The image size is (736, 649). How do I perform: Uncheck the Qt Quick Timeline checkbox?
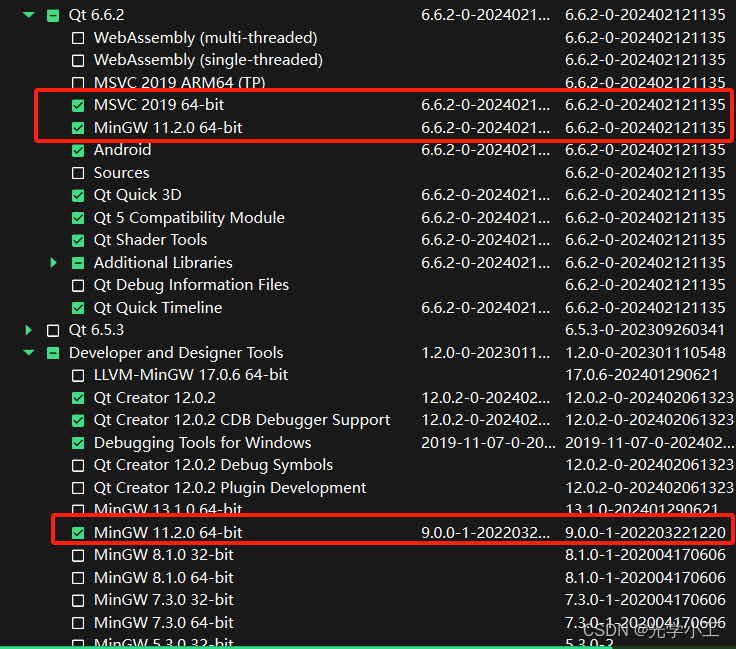(x=78, y=308)
